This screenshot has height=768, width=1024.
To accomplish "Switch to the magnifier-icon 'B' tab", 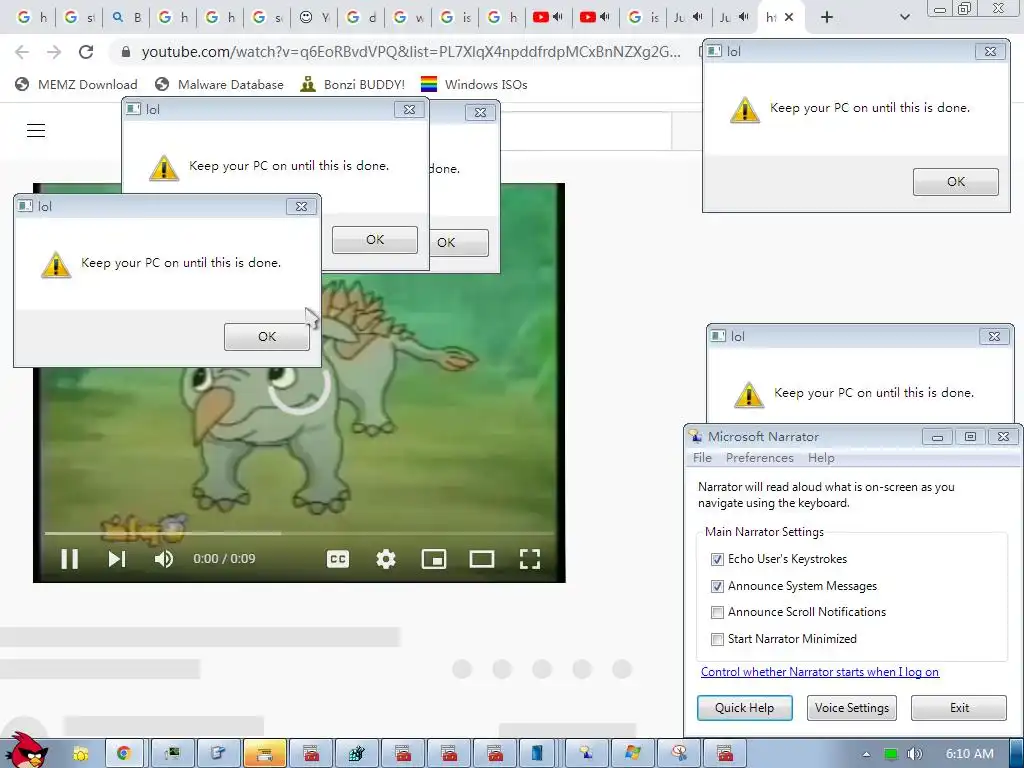I will [126, 18].
